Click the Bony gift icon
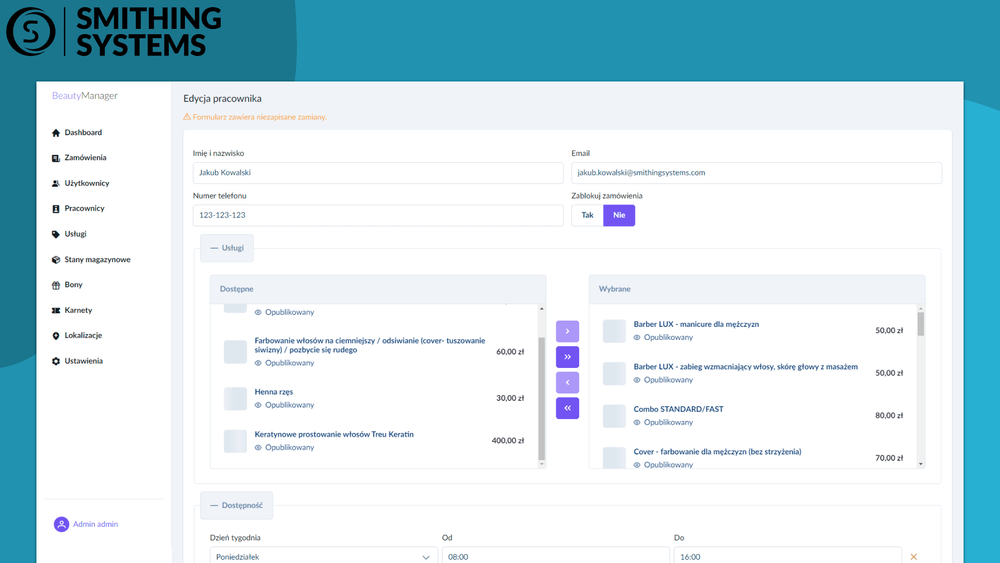Image resolution: width=1000 pixels, height=563 pixels. [x=55, y=285]
